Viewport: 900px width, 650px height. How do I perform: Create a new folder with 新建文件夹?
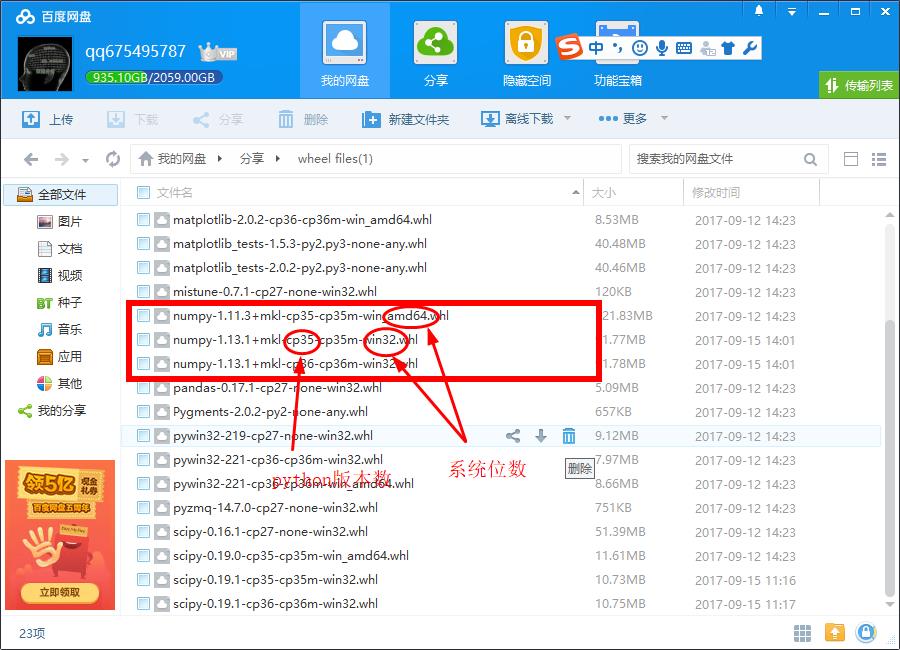[405, 119]
